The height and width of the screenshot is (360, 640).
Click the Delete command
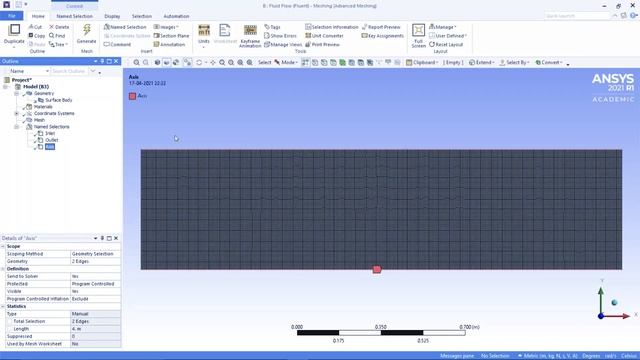[59, 27]
